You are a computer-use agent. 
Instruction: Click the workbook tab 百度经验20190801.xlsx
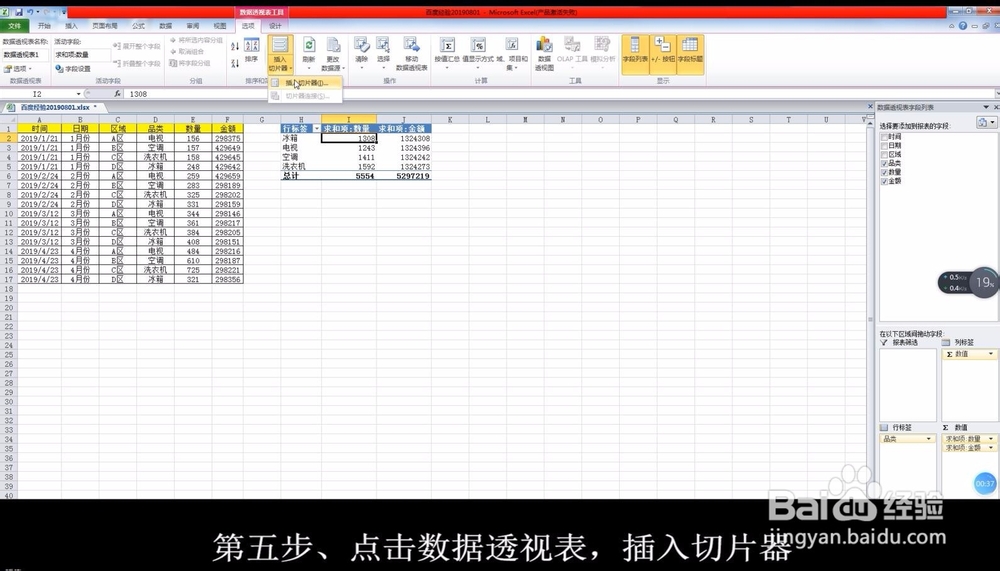click(x=54, y=107)
